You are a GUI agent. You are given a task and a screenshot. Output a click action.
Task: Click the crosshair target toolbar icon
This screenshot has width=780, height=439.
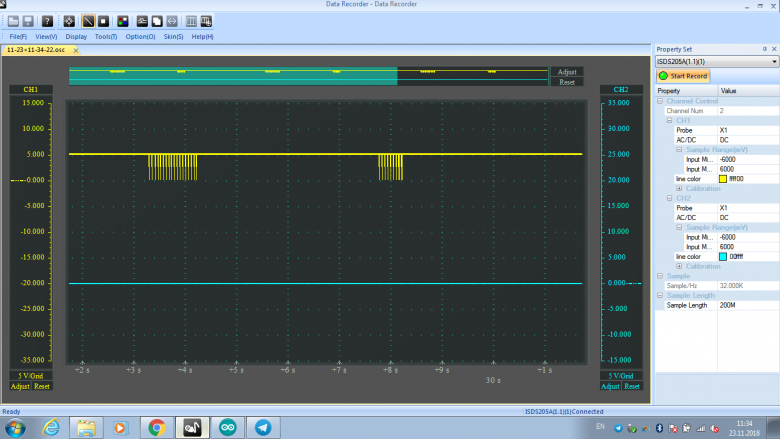69,21
